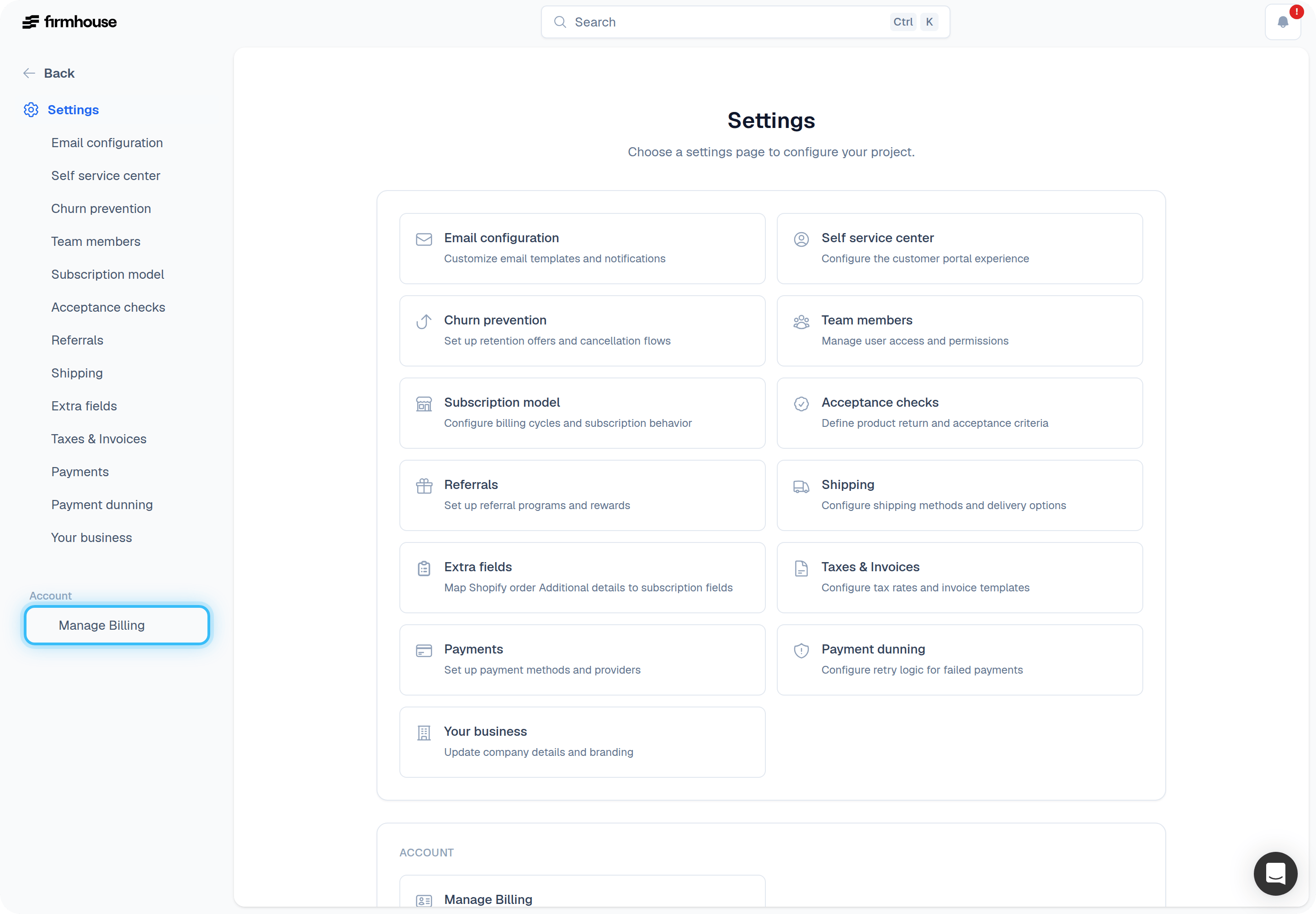1316x914 pixels.
Task: Open Referrals in sidebar
Action: [x=77, y=340]
